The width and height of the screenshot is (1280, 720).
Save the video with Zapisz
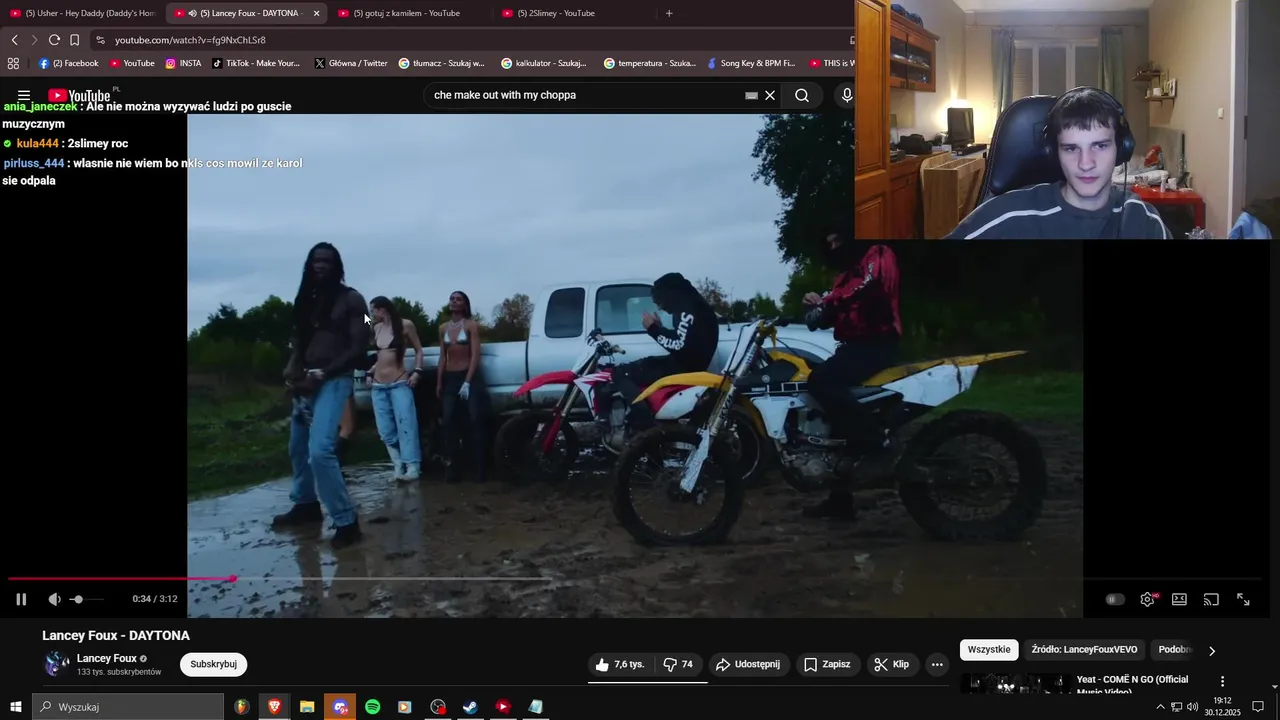[827, 664]
